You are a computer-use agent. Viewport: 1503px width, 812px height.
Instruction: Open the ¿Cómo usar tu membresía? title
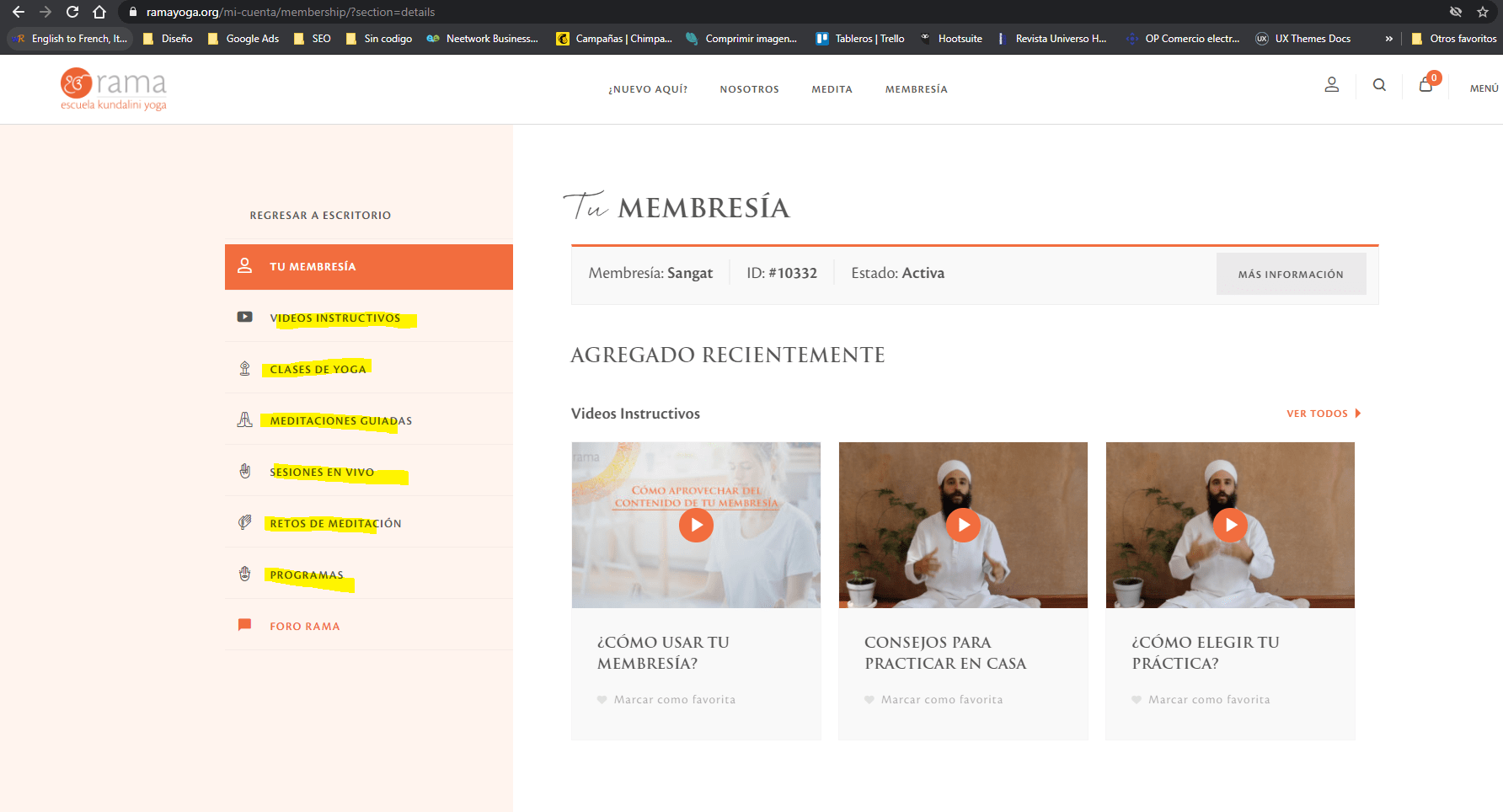(663, 653)
